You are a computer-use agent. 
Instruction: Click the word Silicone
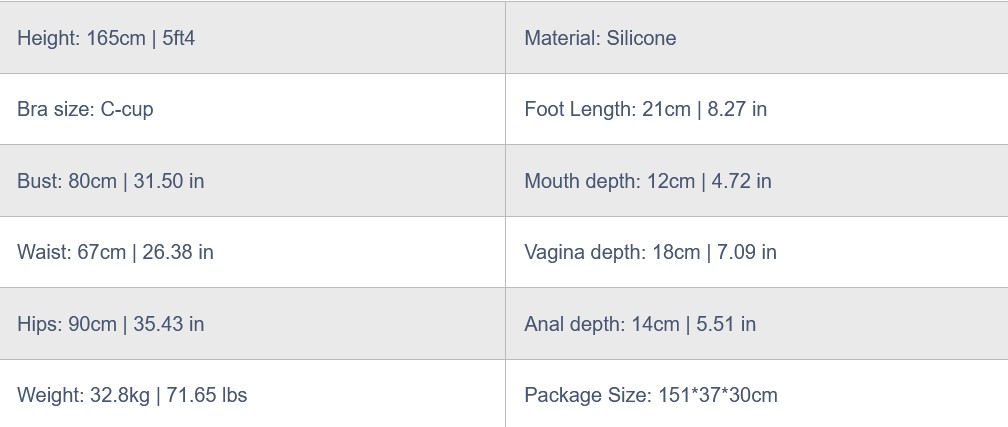641,38
